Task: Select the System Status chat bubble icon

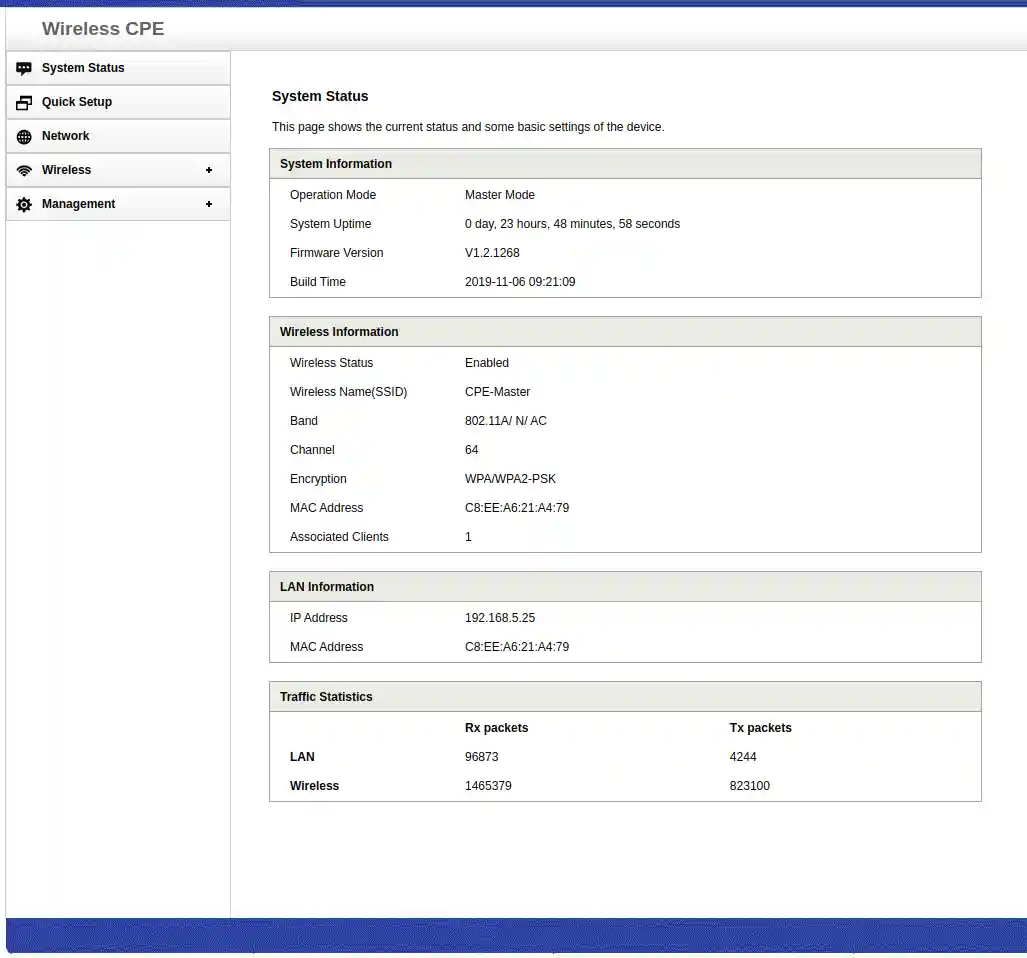Action: point(23,68)
